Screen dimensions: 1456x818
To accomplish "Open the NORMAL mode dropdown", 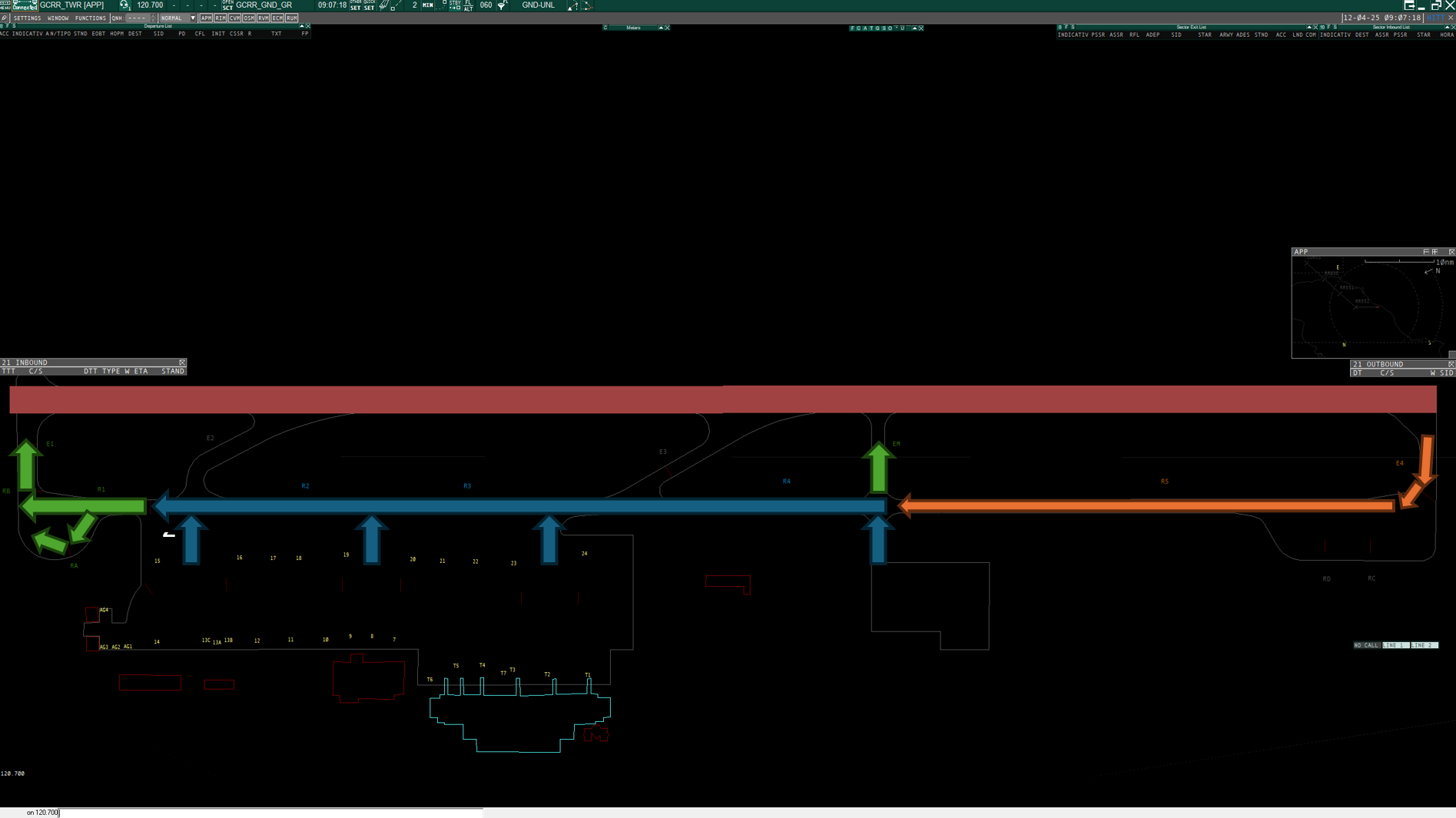I will (x=177, y=18).
